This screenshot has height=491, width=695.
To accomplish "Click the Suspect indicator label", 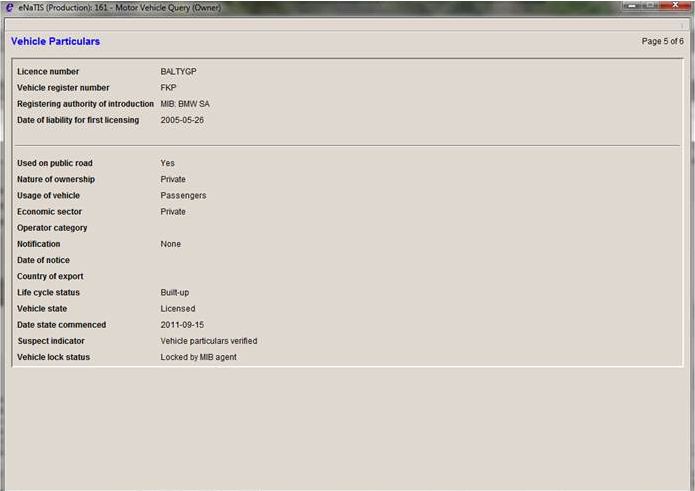I will click(51, 341).
